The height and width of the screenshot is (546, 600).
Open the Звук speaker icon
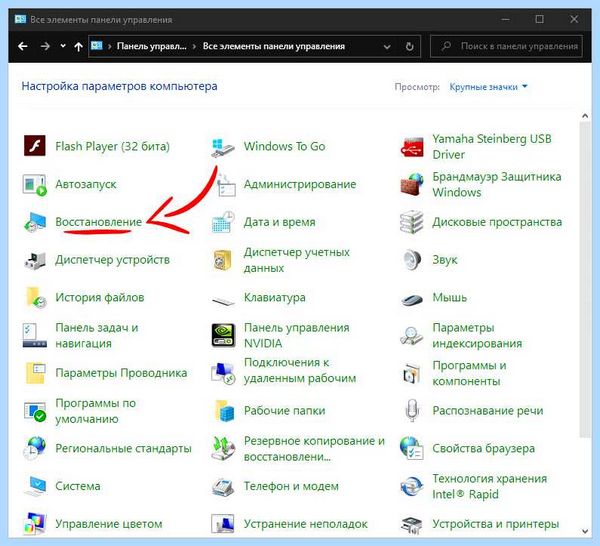pos(412,259)
